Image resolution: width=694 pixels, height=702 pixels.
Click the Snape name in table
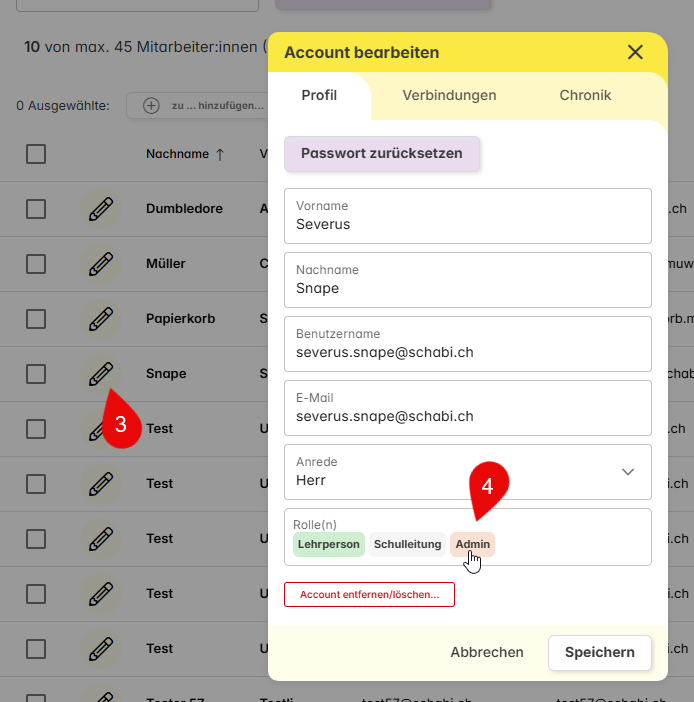166,374
